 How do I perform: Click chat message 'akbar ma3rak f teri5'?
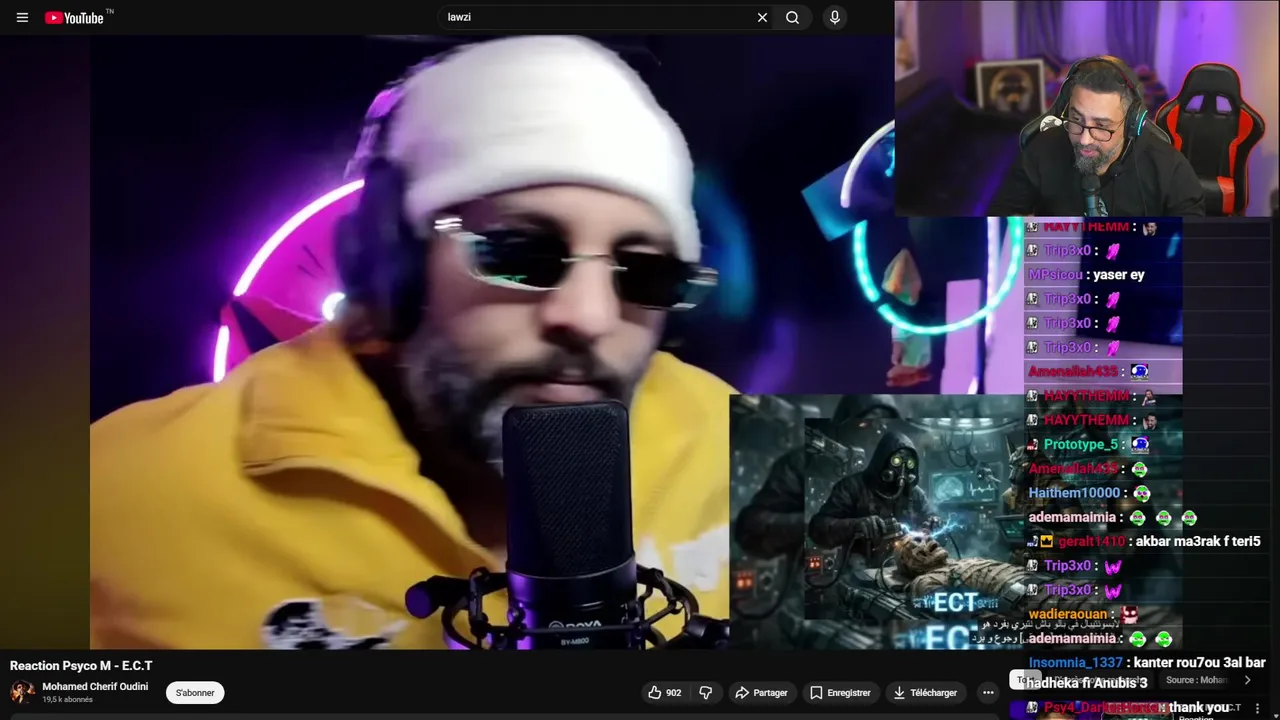pos(1198,541)
